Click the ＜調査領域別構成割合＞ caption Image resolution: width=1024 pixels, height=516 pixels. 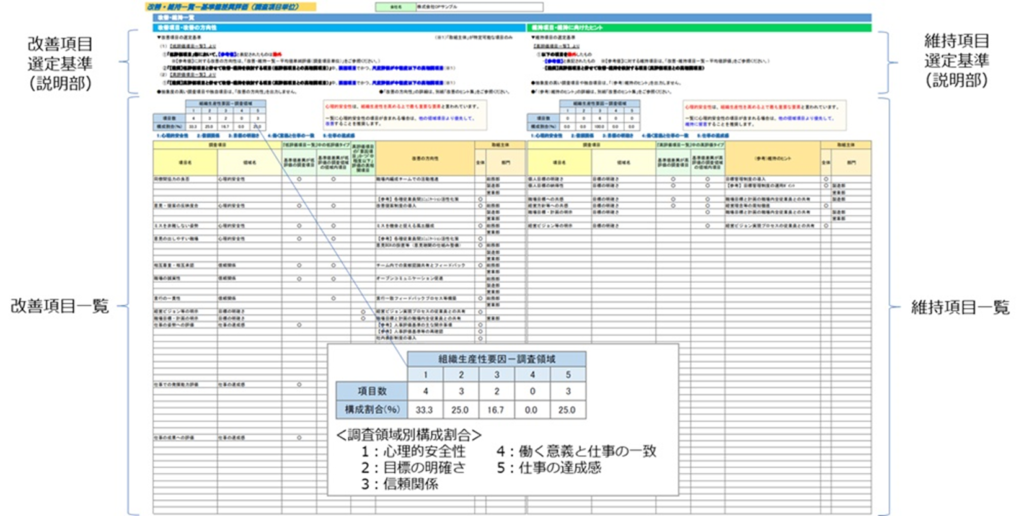408,434
